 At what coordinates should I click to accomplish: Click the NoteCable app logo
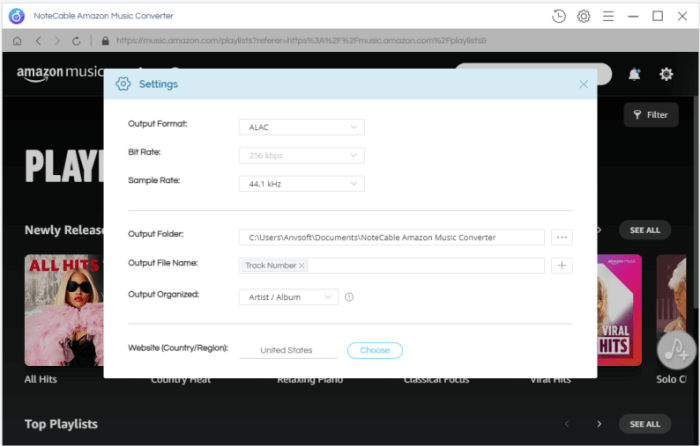coord(17,16)
